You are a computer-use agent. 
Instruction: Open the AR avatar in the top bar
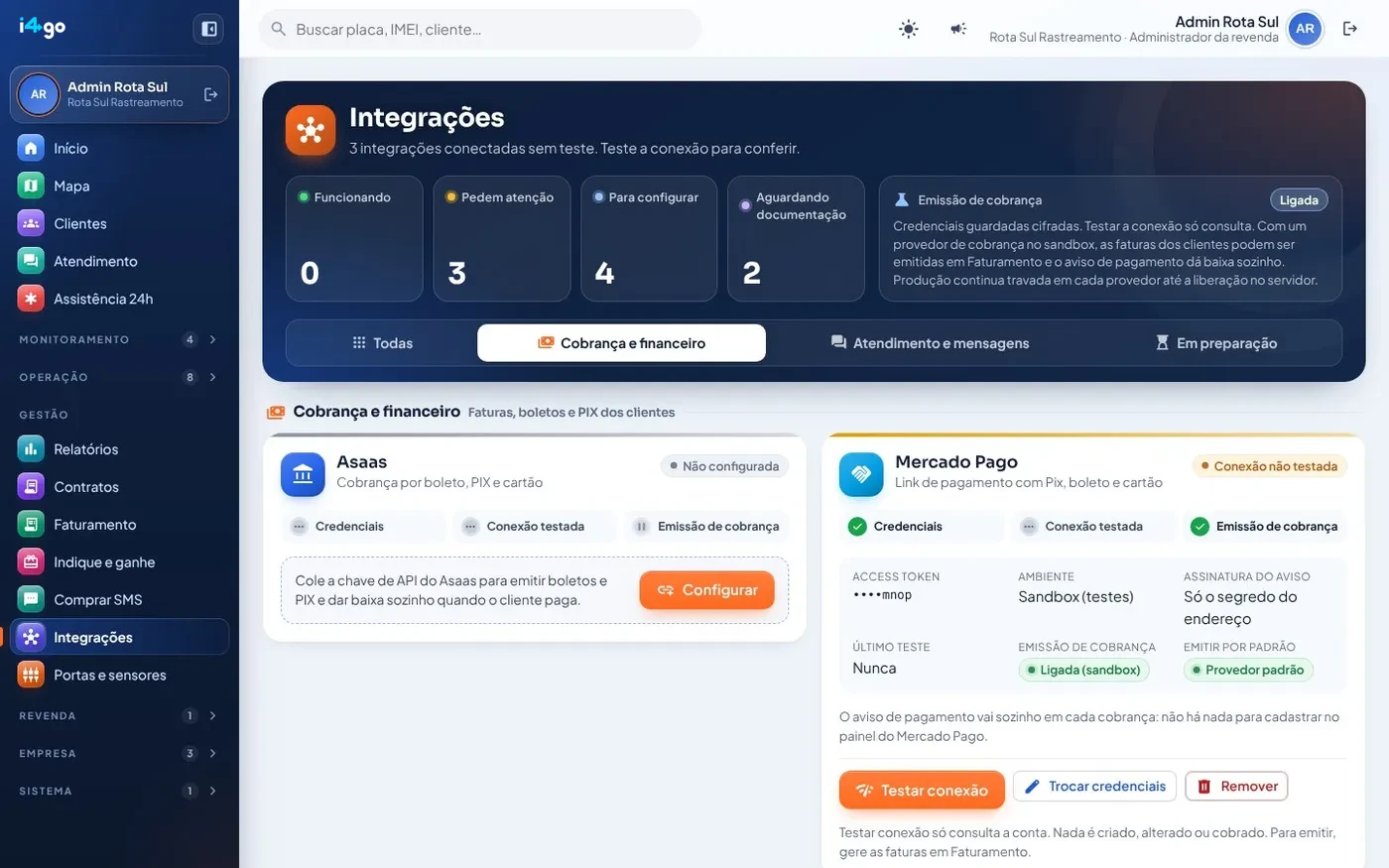[1305, 29]
